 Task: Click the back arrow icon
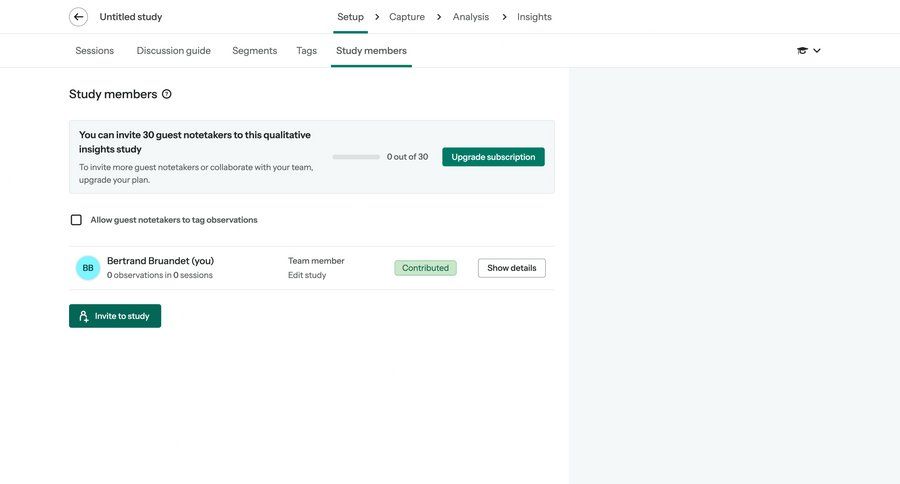78,17
